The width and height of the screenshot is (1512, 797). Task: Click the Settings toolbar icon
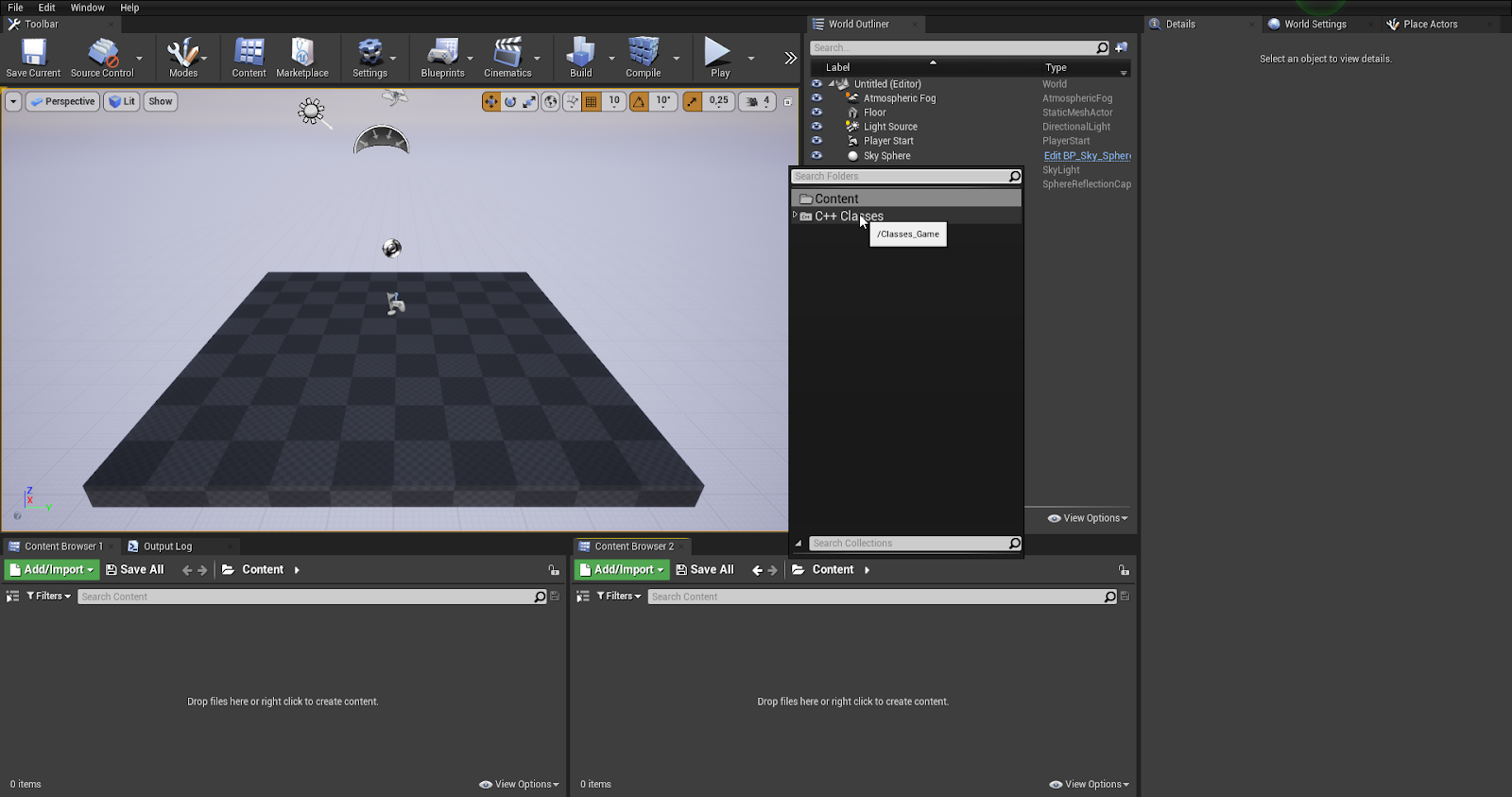[x=369, y=58]
